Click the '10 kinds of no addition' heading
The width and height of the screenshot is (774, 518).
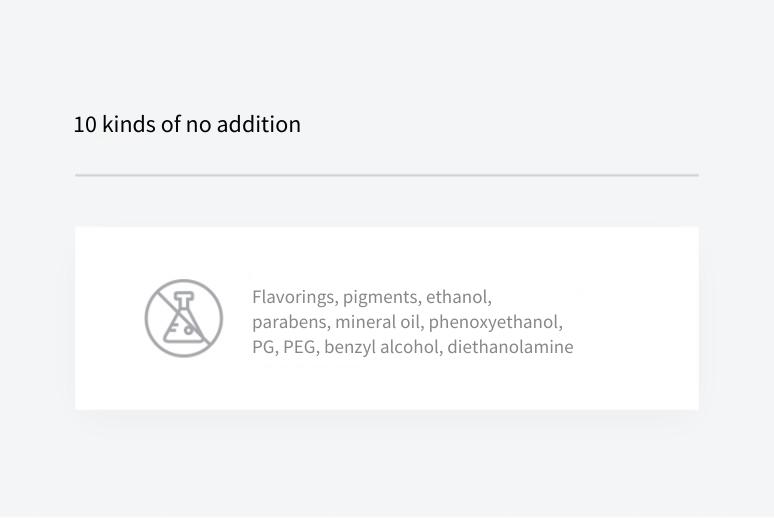tap(187, 124)
